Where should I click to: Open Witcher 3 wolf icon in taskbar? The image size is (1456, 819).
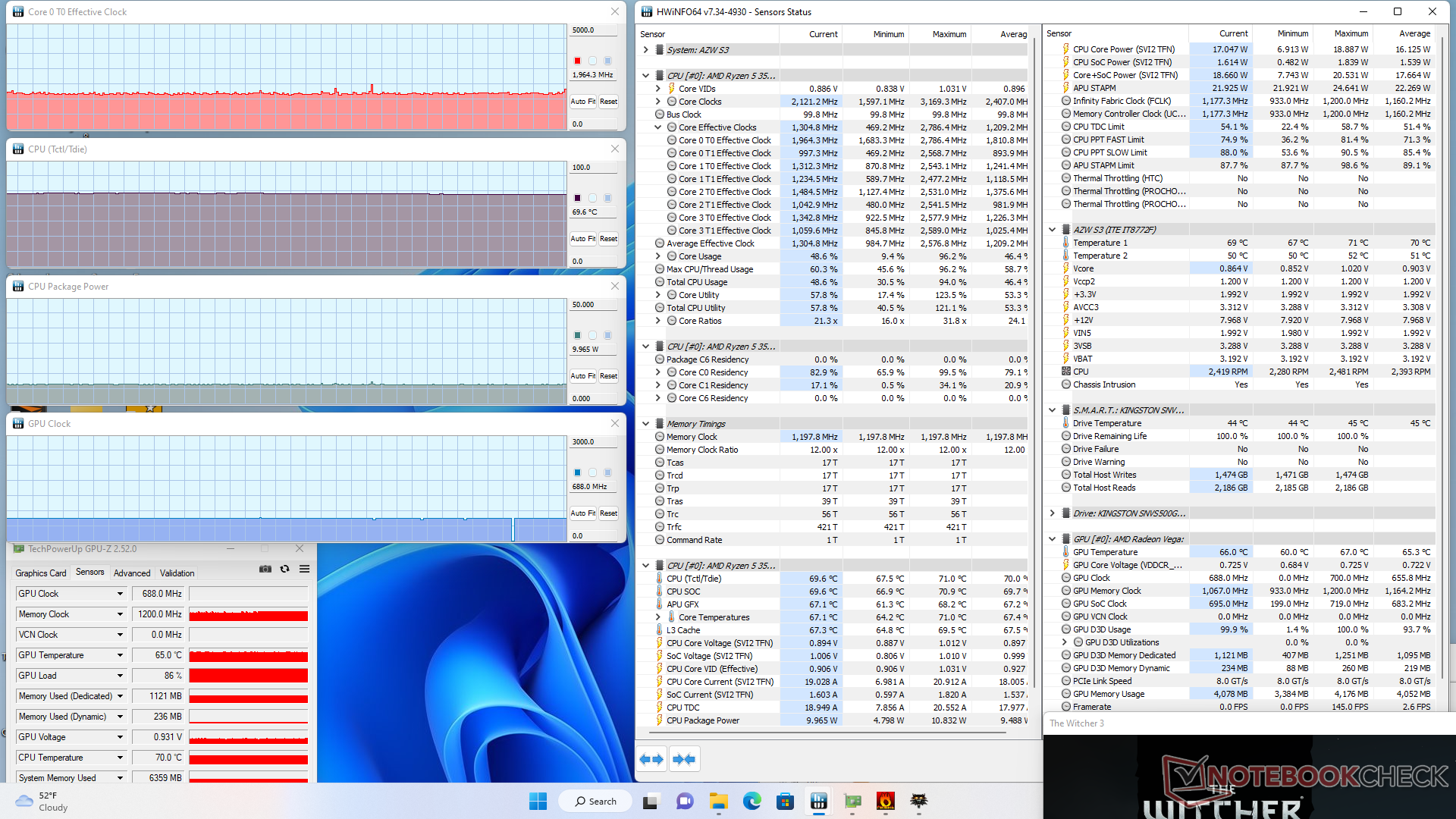point(918,802)
